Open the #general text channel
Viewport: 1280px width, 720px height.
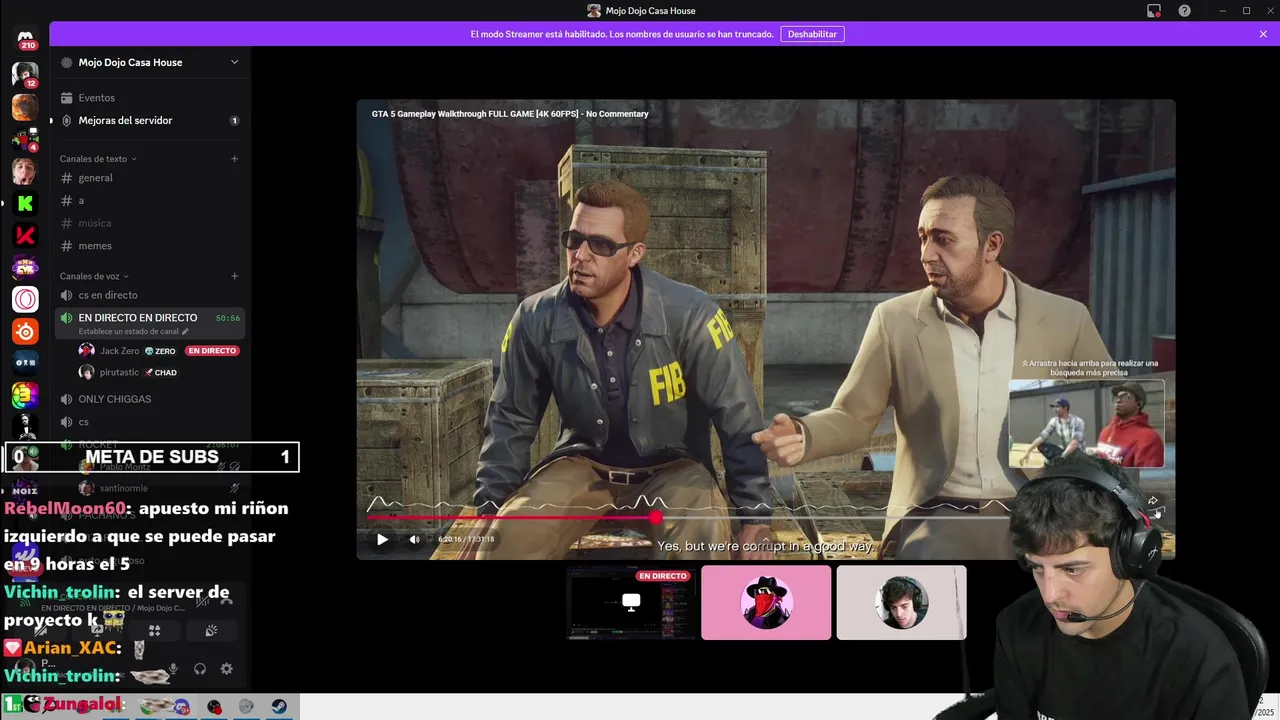(x=150, y=178)
